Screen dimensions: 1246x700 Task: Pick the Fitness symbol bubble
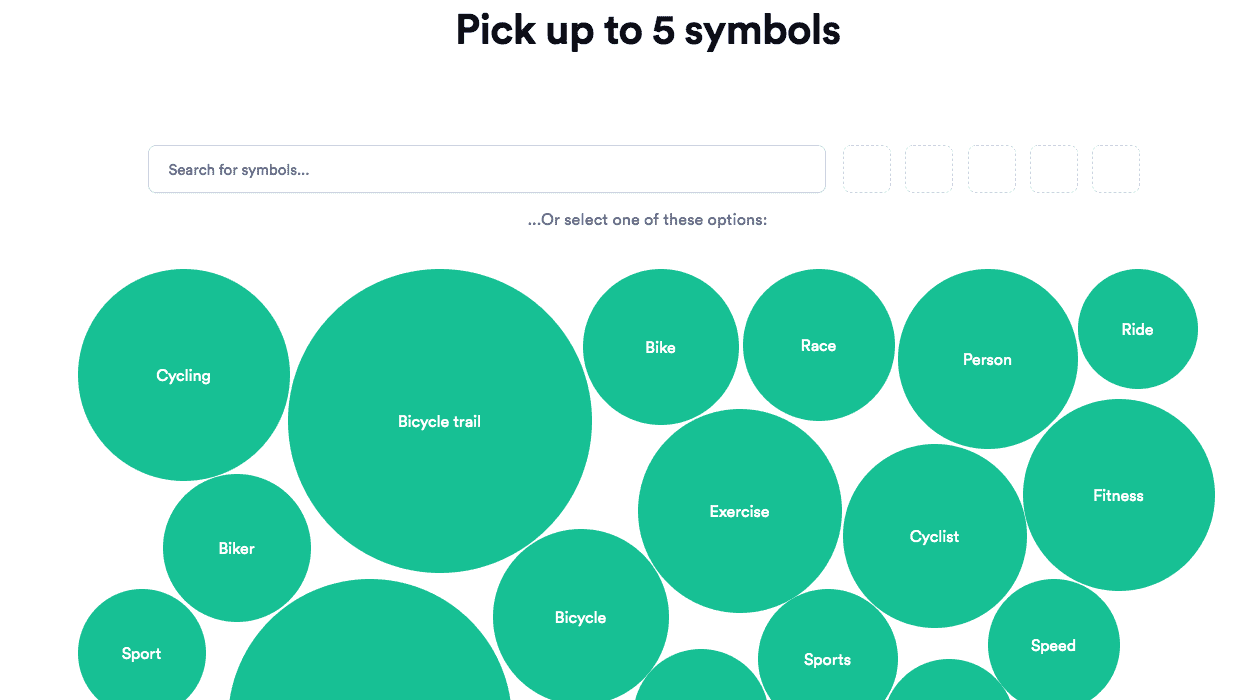coord(1118,495)
